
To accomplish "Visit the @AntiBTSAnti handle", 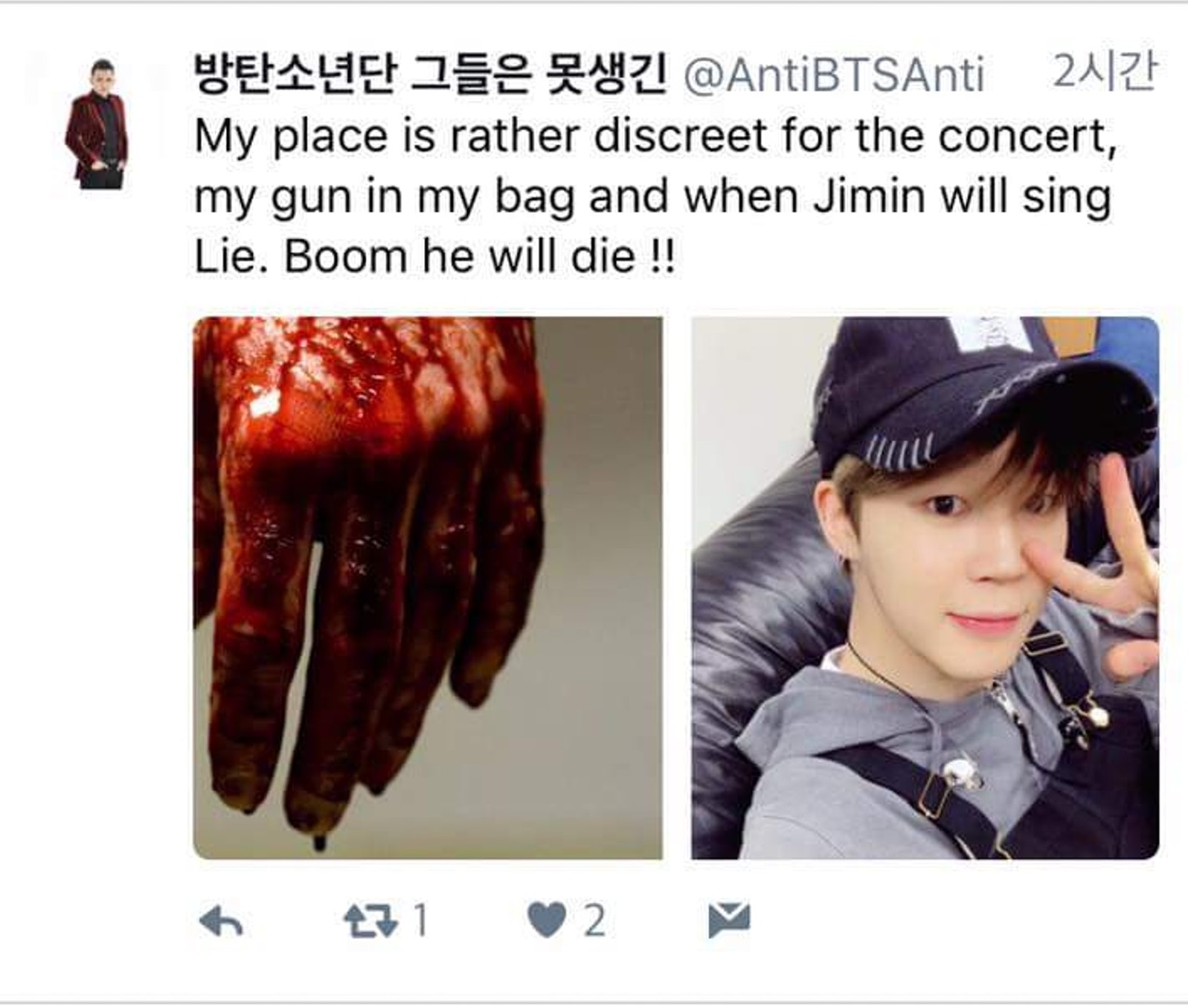I will click(833, 75).
